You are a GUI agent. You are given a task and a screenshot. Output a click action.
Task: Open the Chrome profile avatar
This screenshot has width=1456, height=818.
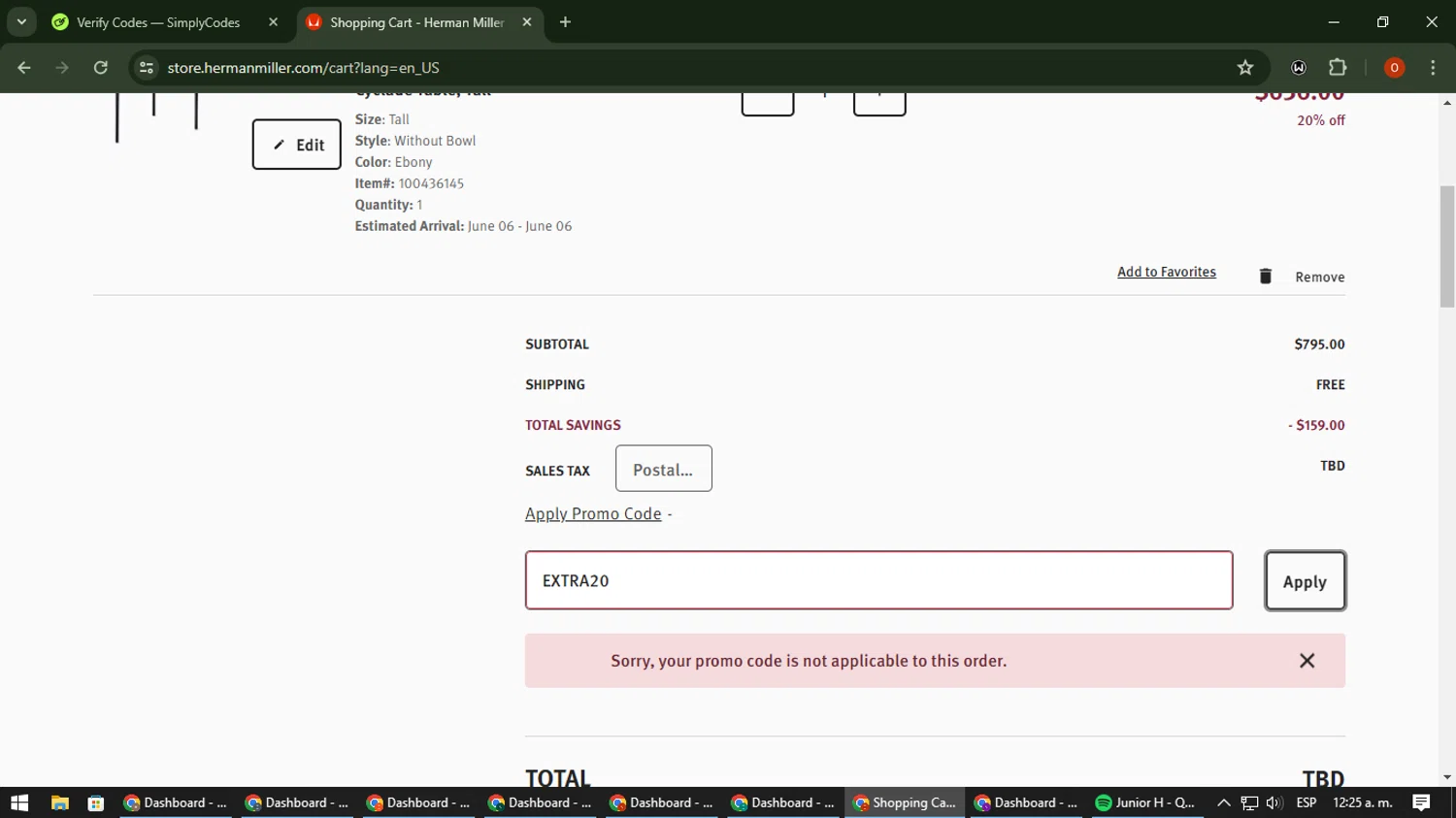pyautogui.click(x=1394, y=68)
